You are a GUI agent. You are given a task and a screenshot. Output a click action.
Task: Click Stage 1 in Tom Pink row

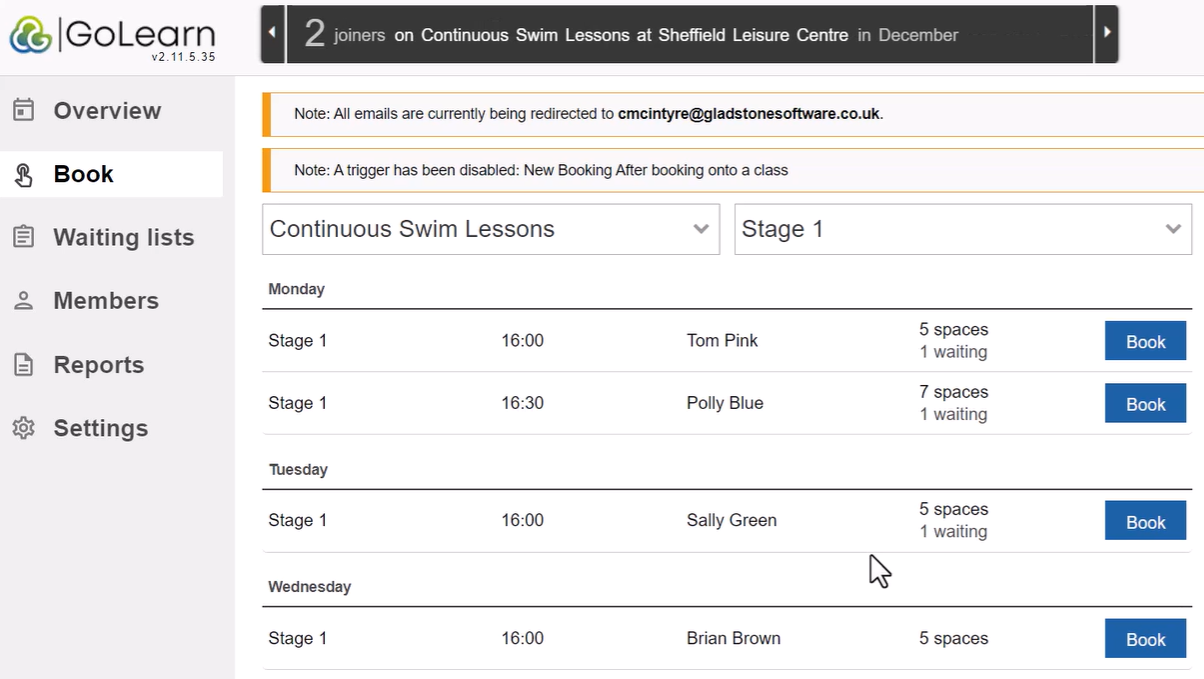coord(297,341)
